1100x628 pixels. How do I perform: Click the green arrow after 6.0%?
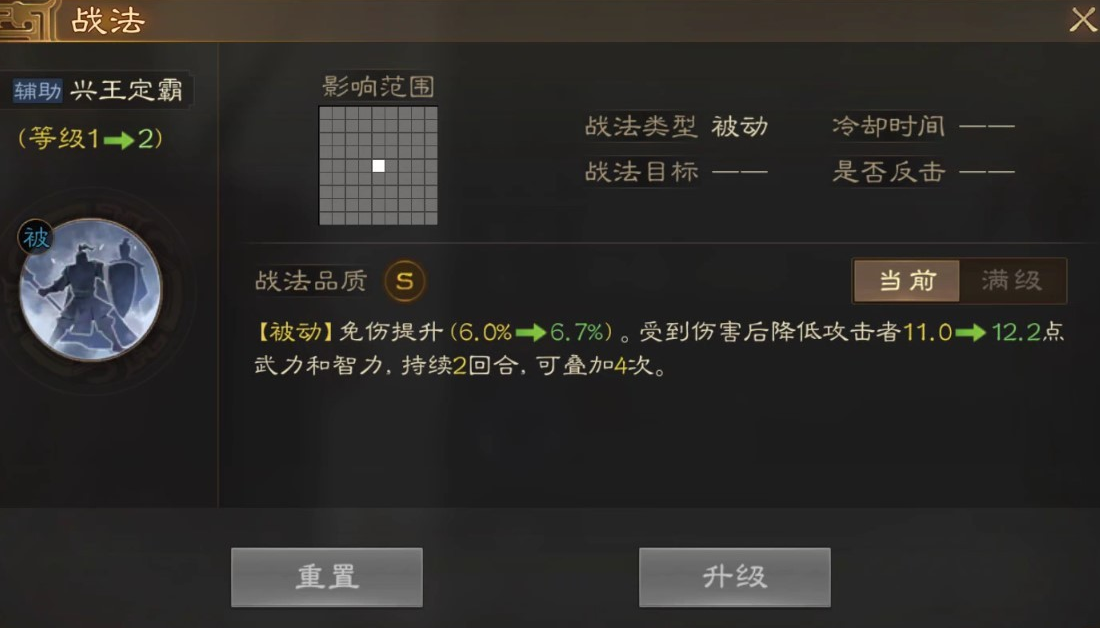pyautogui.click(x=531, y=332)
